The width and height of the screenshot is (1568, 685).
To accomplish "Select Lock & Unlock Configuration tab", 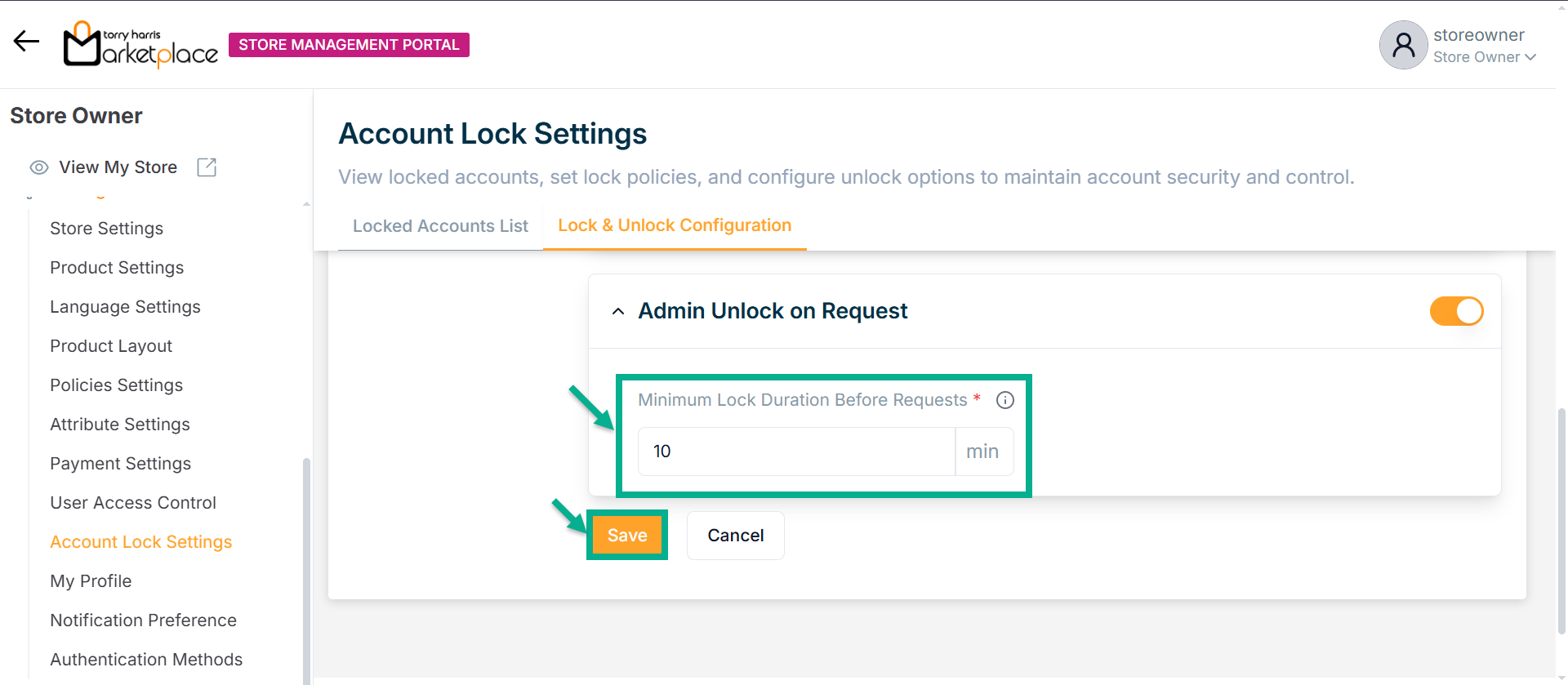I will (x=675, y=225).
